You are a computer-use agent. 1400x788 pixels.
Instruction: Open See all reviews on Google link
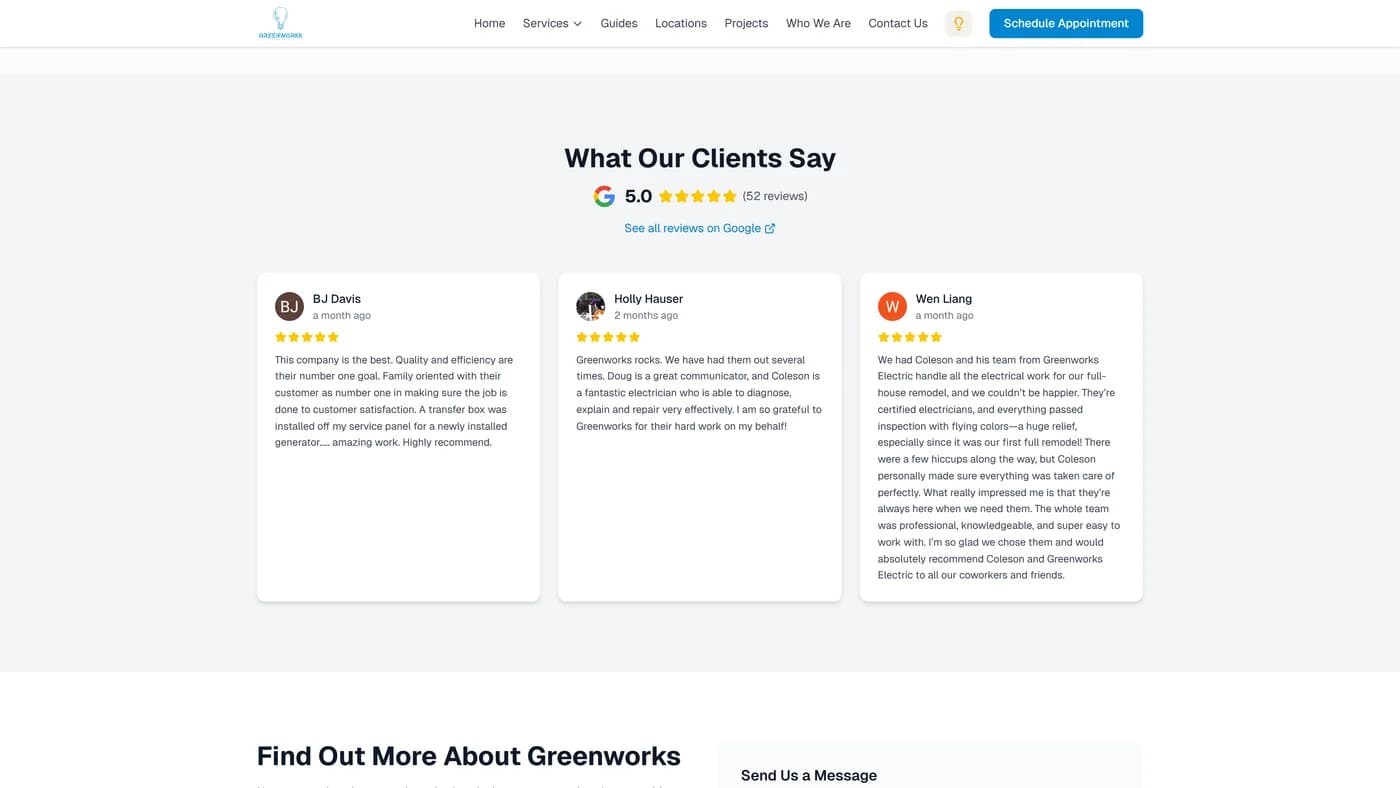point(692,228)
